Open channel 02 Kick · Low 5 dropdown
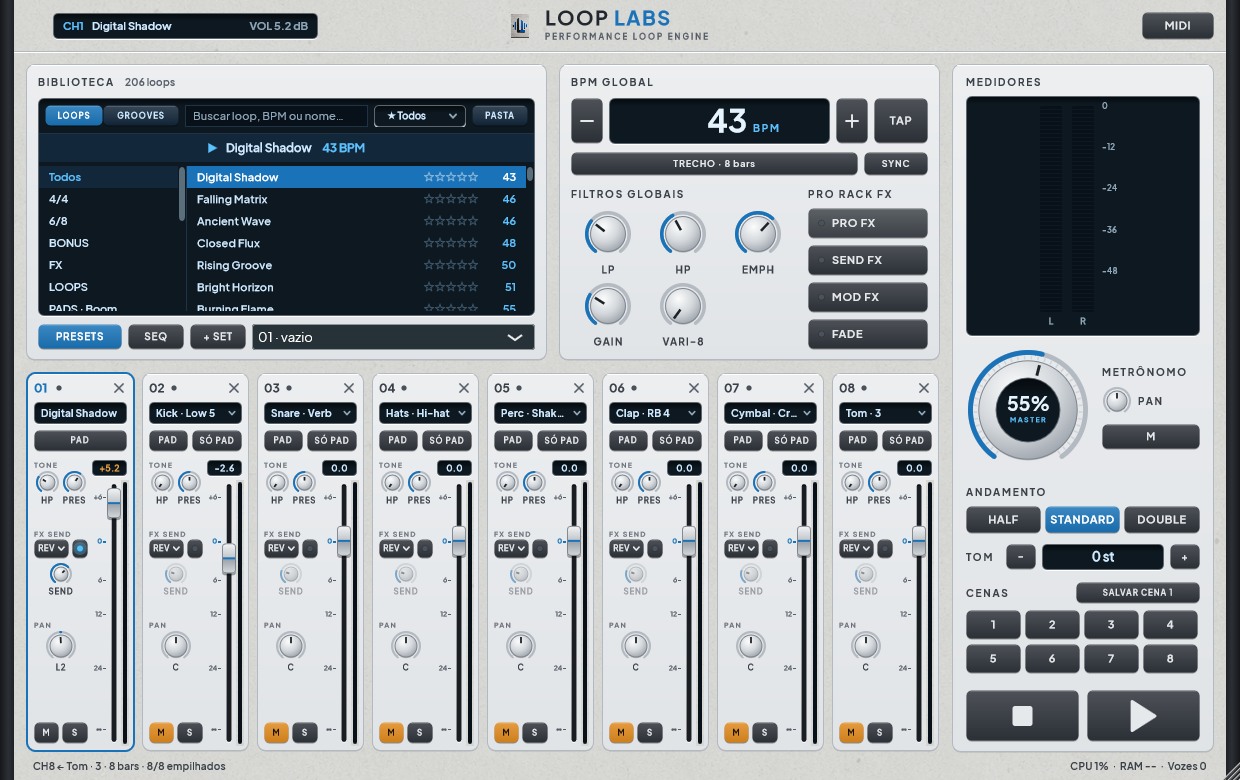 (195, 413)
